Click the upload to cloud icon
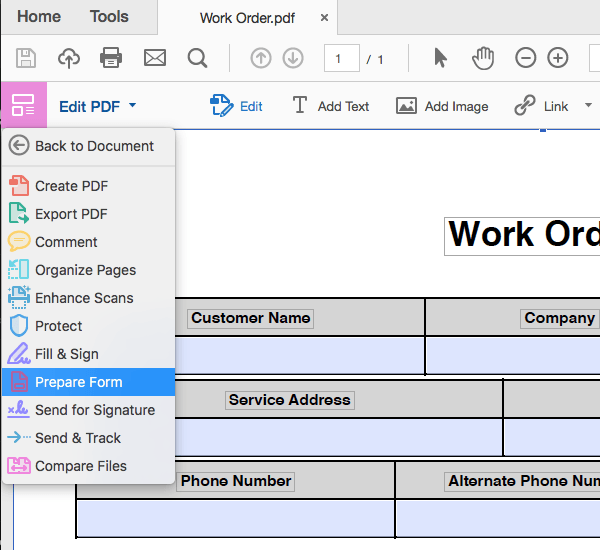This screenshot has height=550, width=600. (x=69, y=58)
